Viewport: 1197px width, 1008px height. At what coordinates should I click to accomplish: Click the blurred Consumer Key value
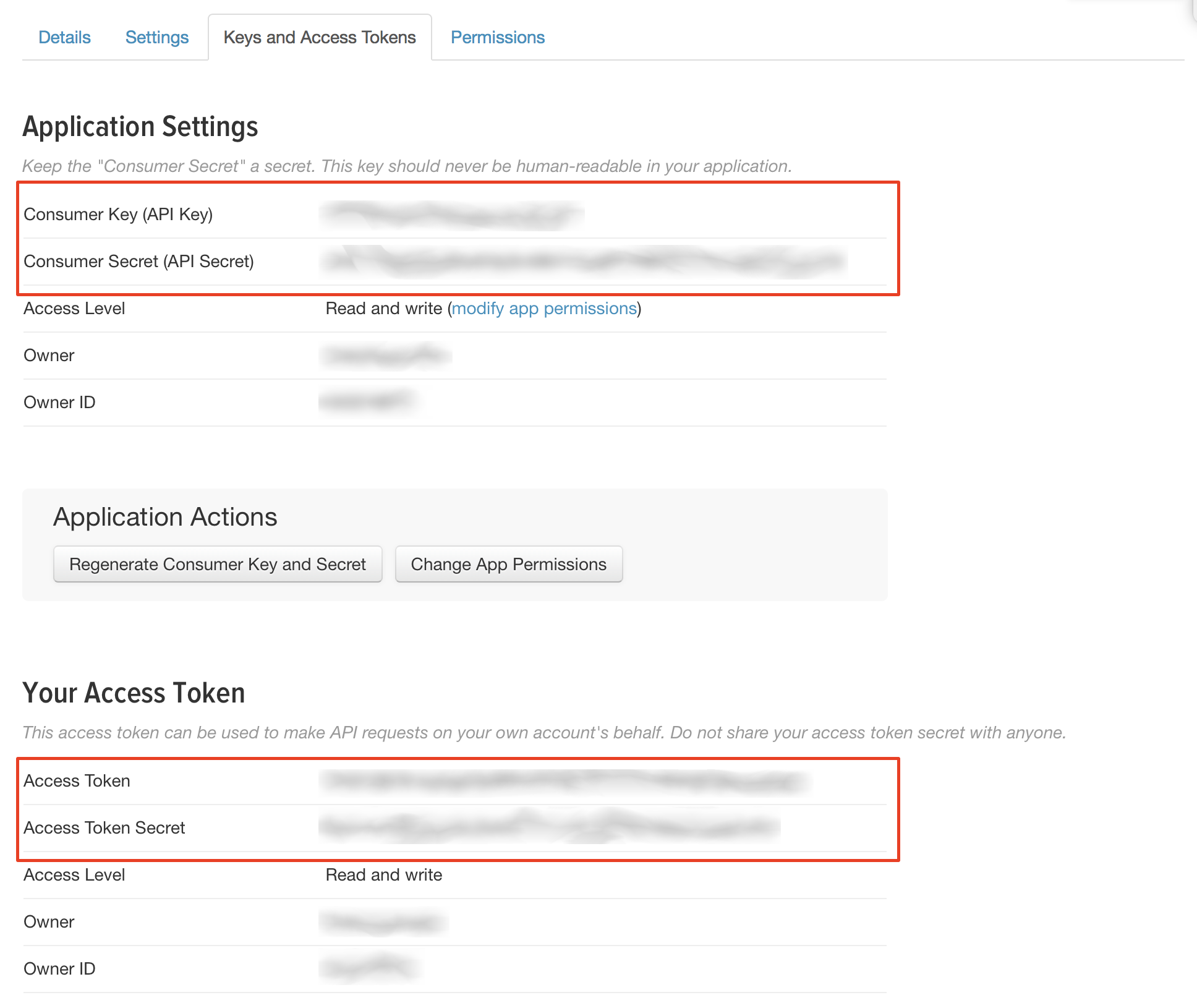tap(452, 215)
